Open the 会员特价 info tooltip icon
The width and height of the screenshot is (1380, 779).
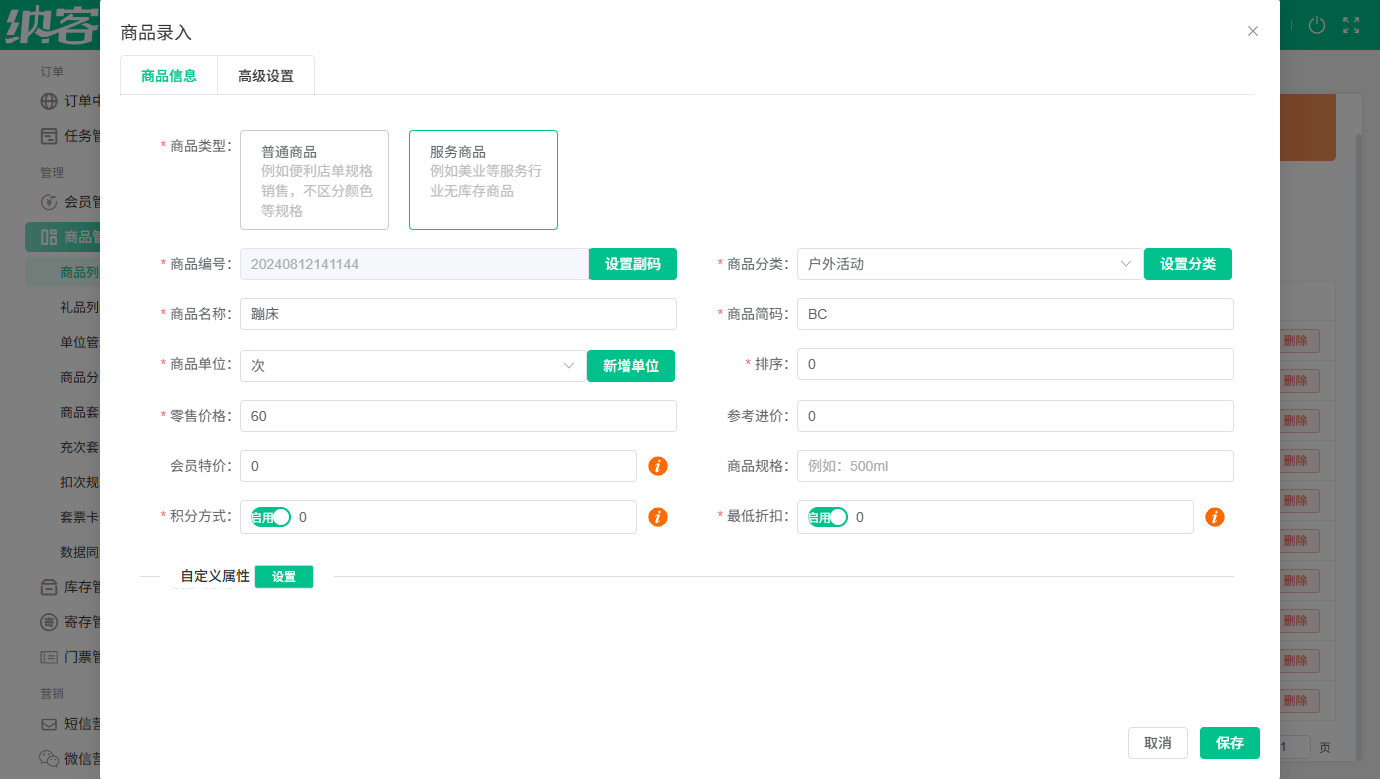click(657, 466)
